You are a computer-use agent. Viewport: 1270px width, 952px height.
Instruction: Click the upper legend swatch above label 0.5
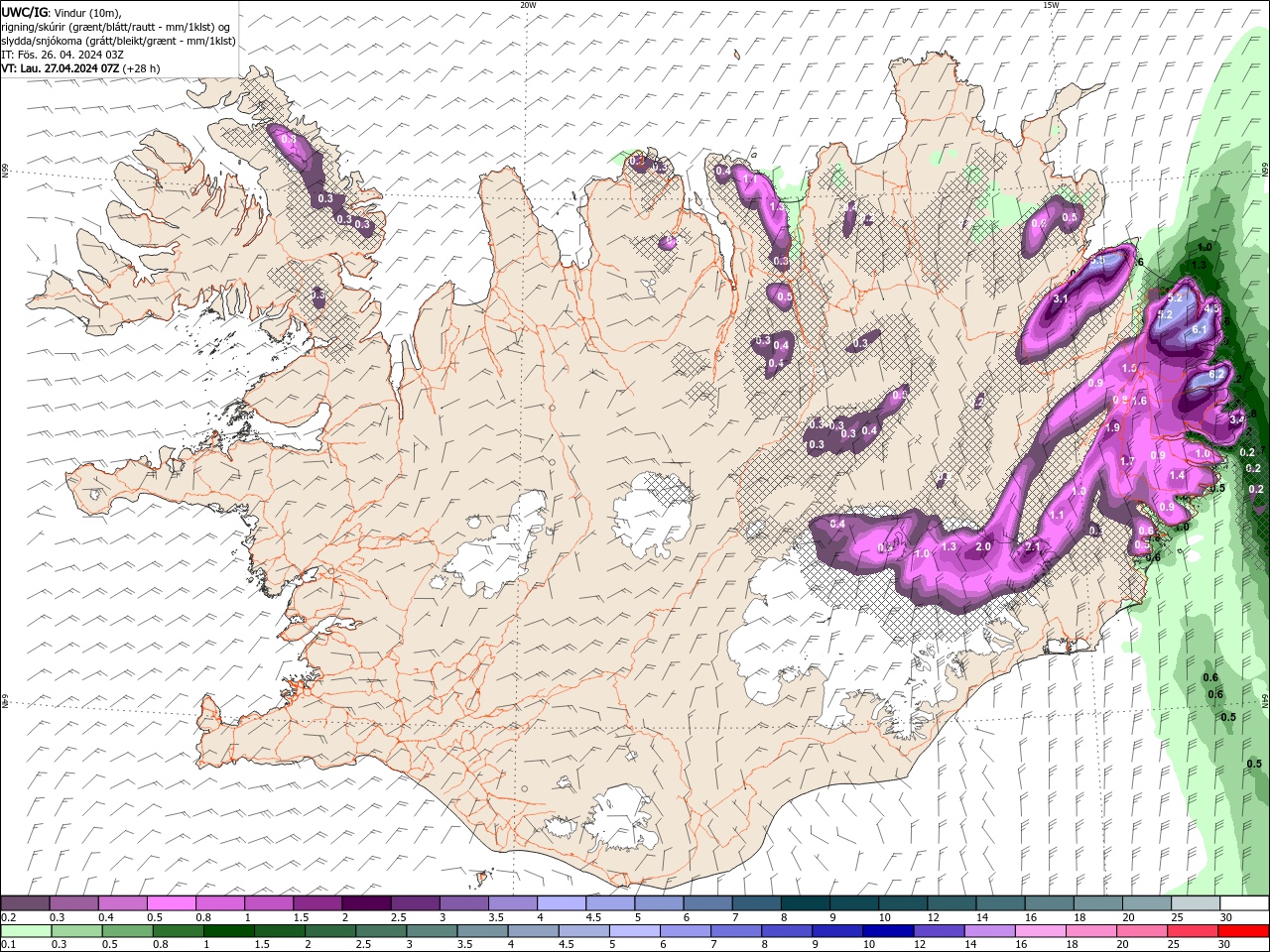172,903
